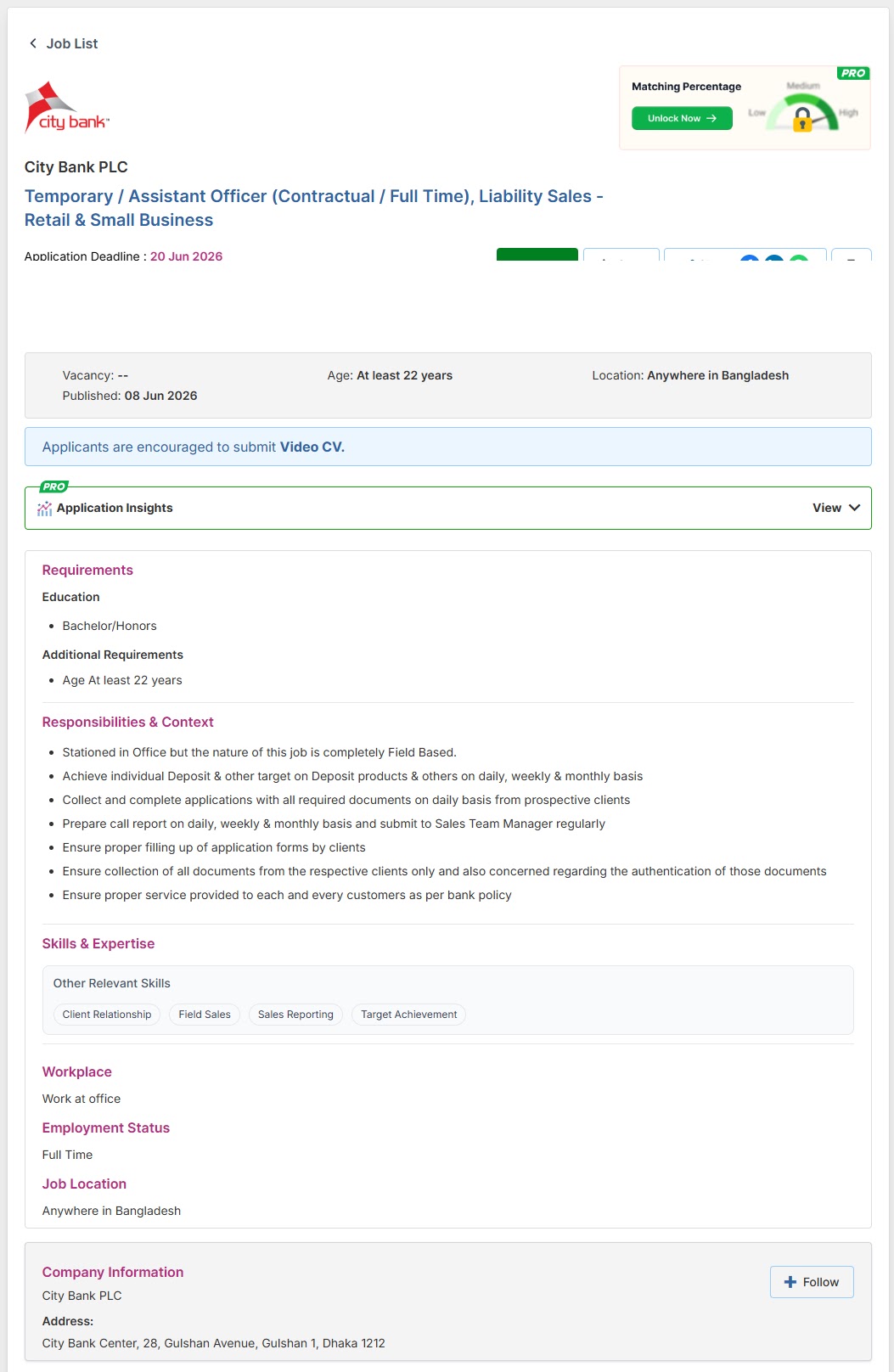Viewport: 894px width, 1372px height.
Task: Click the PRO badge on Matching Percentage card
Action: coord(852,73)
